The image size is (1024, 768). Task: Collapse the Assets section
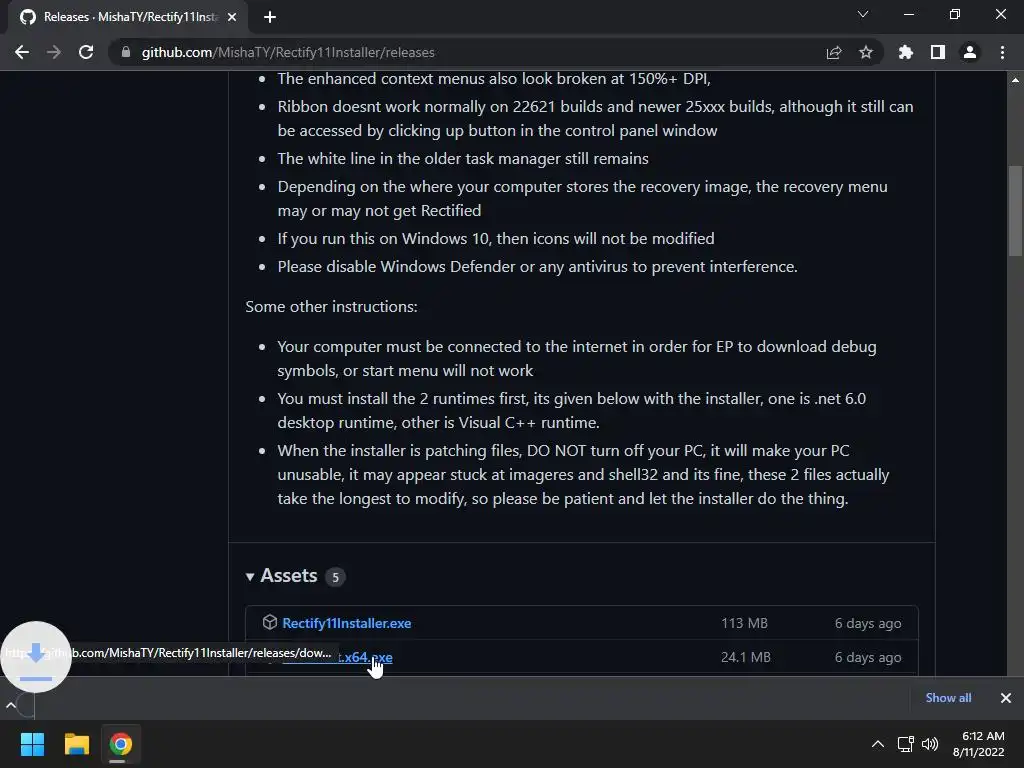pyautogui.click(x=249, y=577)
